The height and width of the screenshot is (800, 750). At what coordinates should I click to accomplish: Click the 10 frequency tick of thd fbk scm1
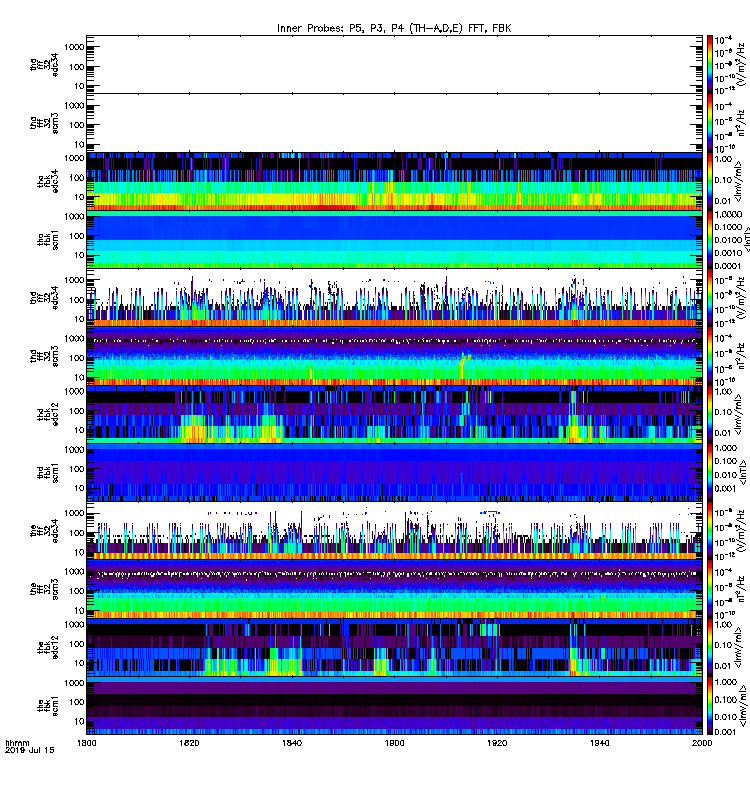(79, 488)
